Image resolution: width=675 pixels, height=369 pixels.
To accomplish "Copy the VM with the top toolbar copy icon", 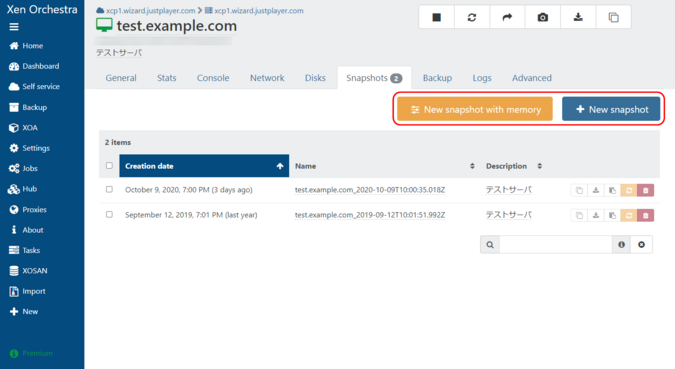I will point(613,17).
